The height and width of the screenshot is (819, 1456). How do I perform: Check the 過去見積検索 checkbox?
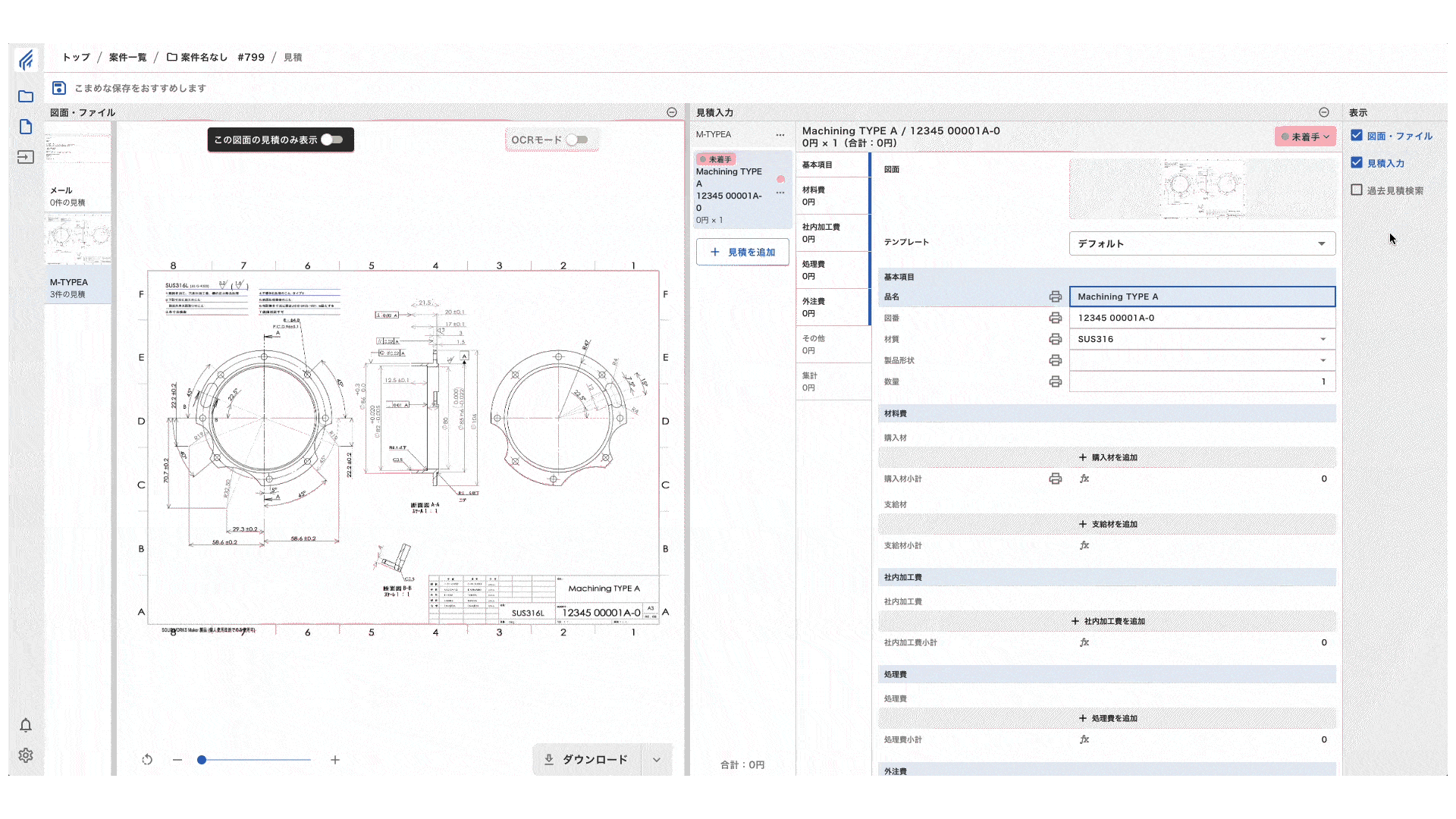(x=1357, y=190)
